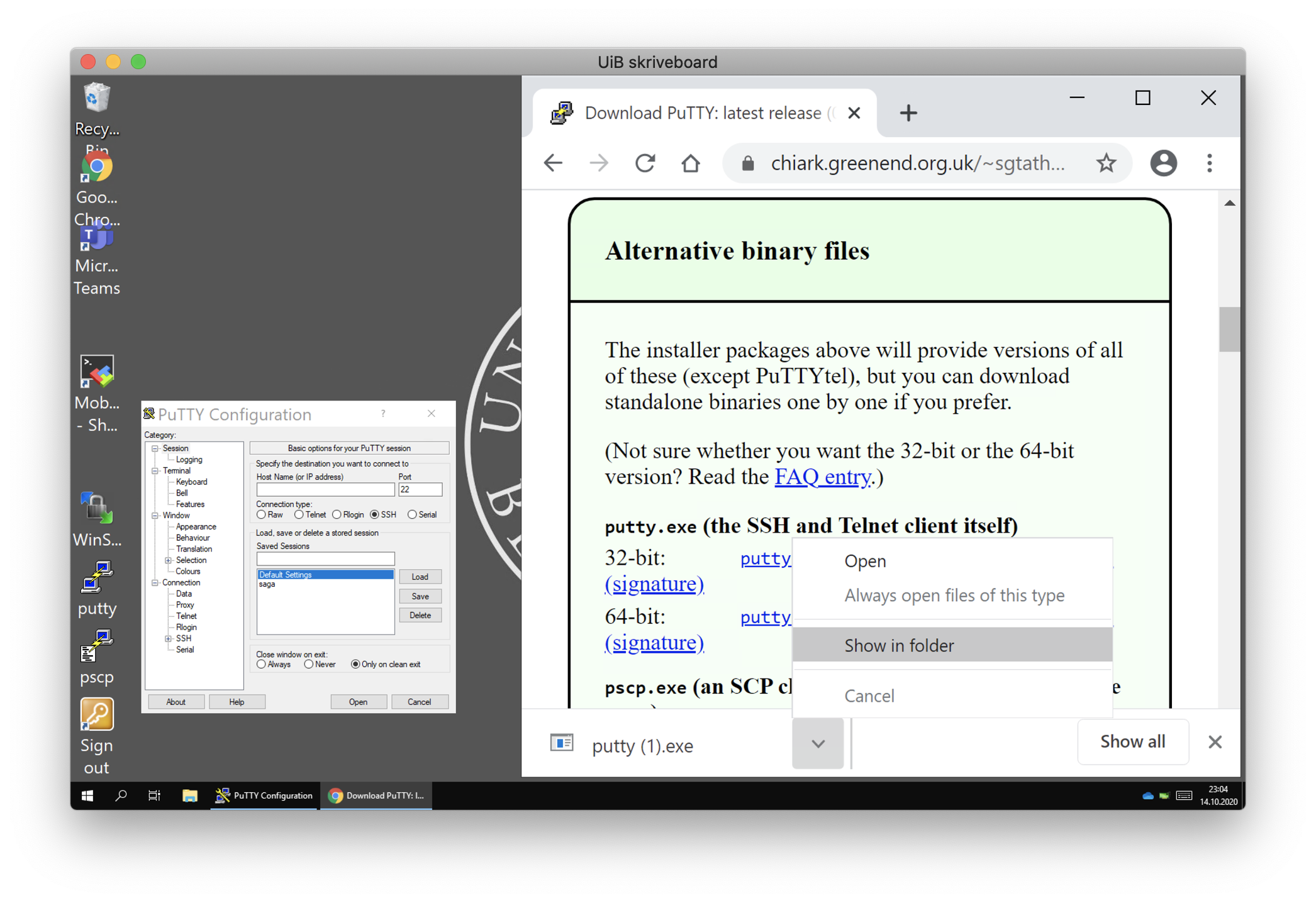Bookmark page with the star icon

[x=1106, y=163]
